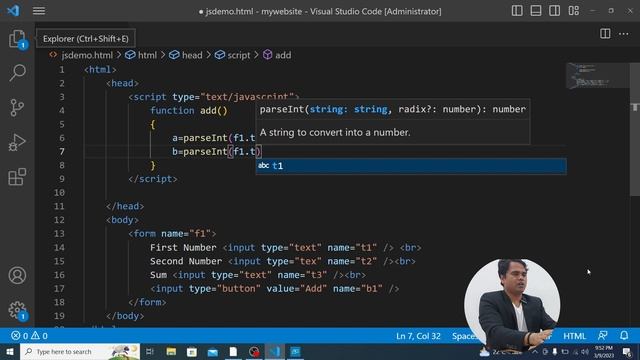The width and height of the screenshot is (640, 360).
Task: Select the script breadcrumb item
Action: coord(233,55)
